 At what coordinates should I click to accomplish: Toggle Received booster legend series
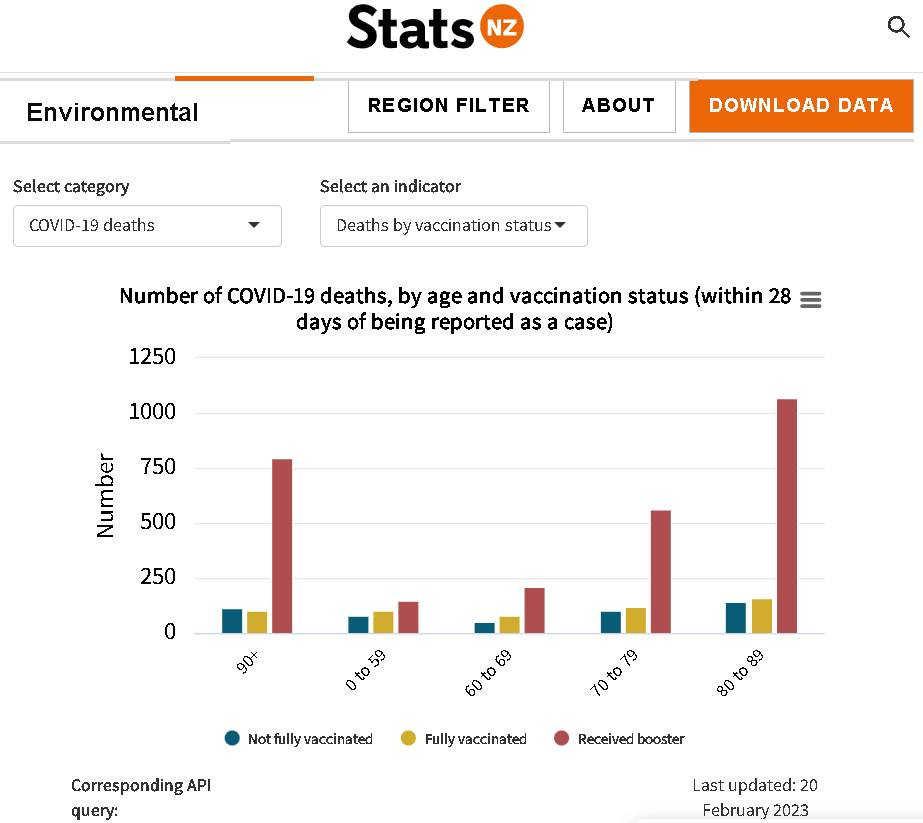619,738
